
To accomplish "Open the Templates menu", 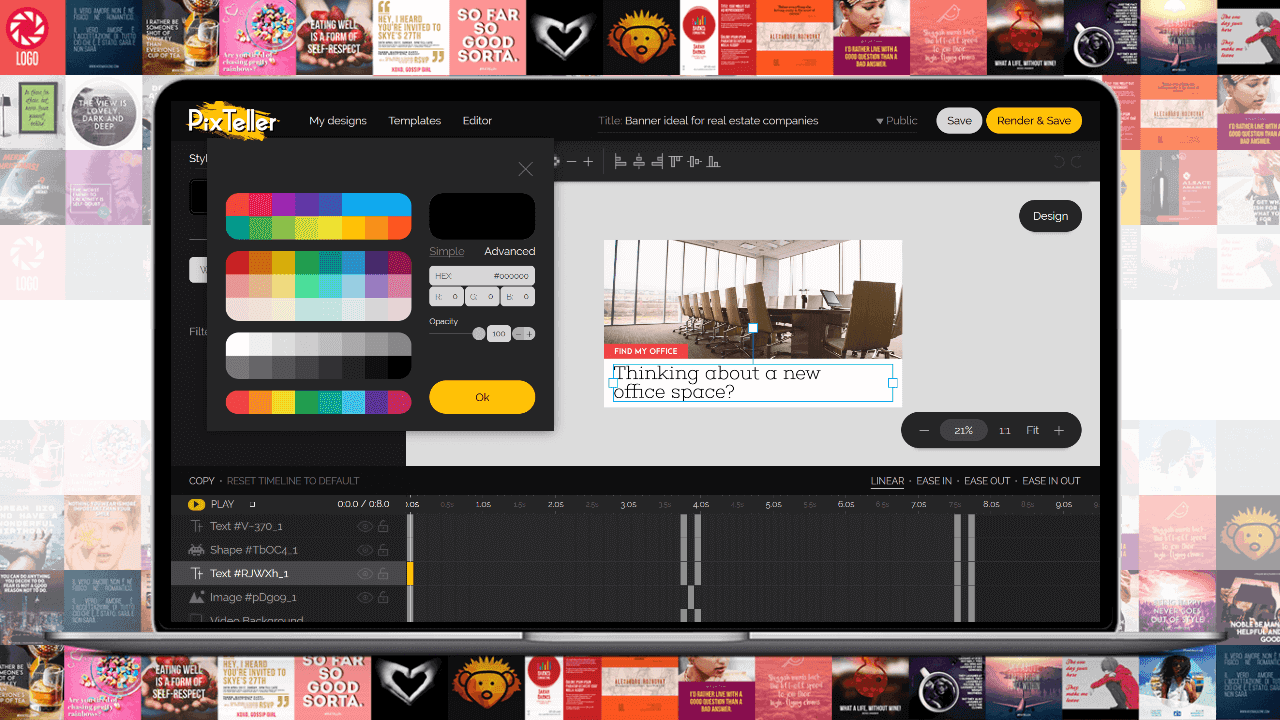I will (x=414, y=121).
